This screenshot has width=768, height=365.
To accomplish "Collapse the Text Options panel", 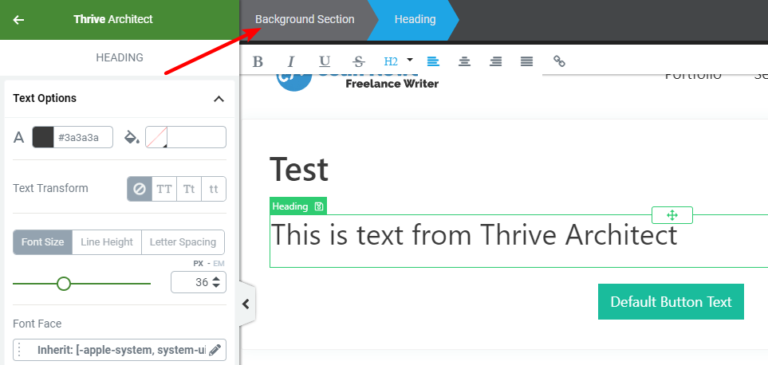I will (x=219, y=98).
